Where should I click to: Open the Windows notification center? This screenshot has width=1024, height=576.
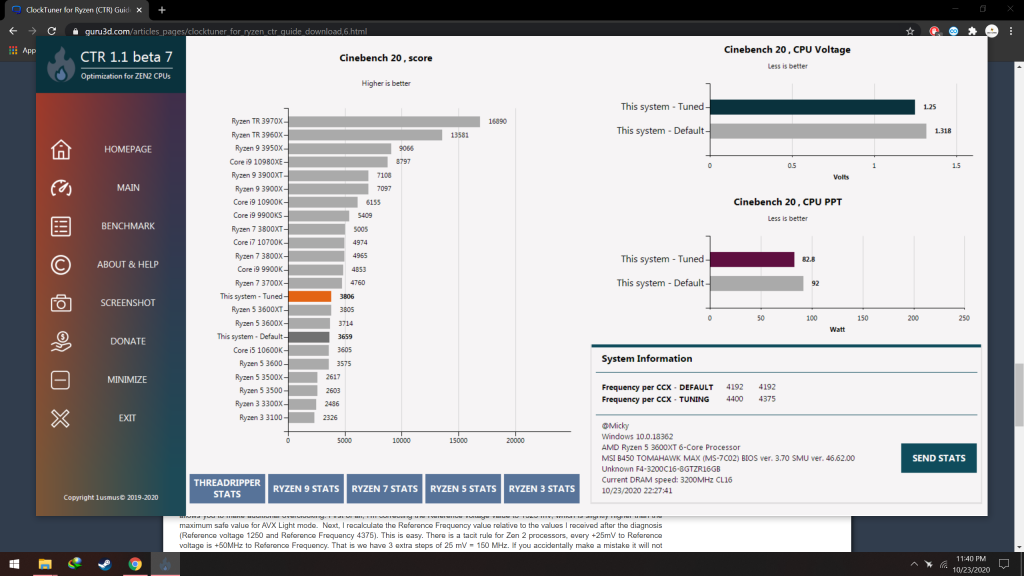(1004, 564)
